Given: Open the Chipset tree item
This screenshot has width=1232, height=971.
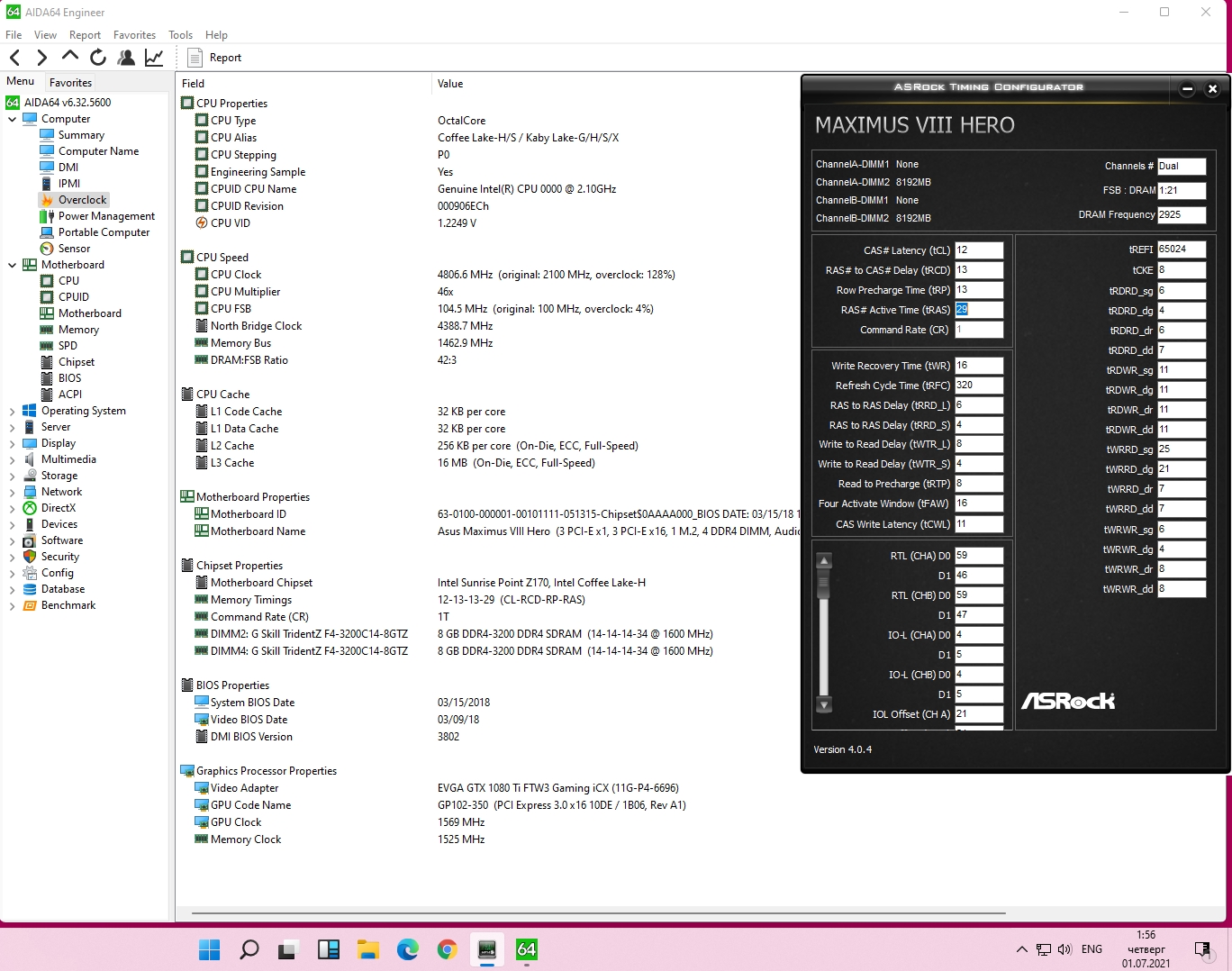Looking at the screenshot, I should pos(77,362).
